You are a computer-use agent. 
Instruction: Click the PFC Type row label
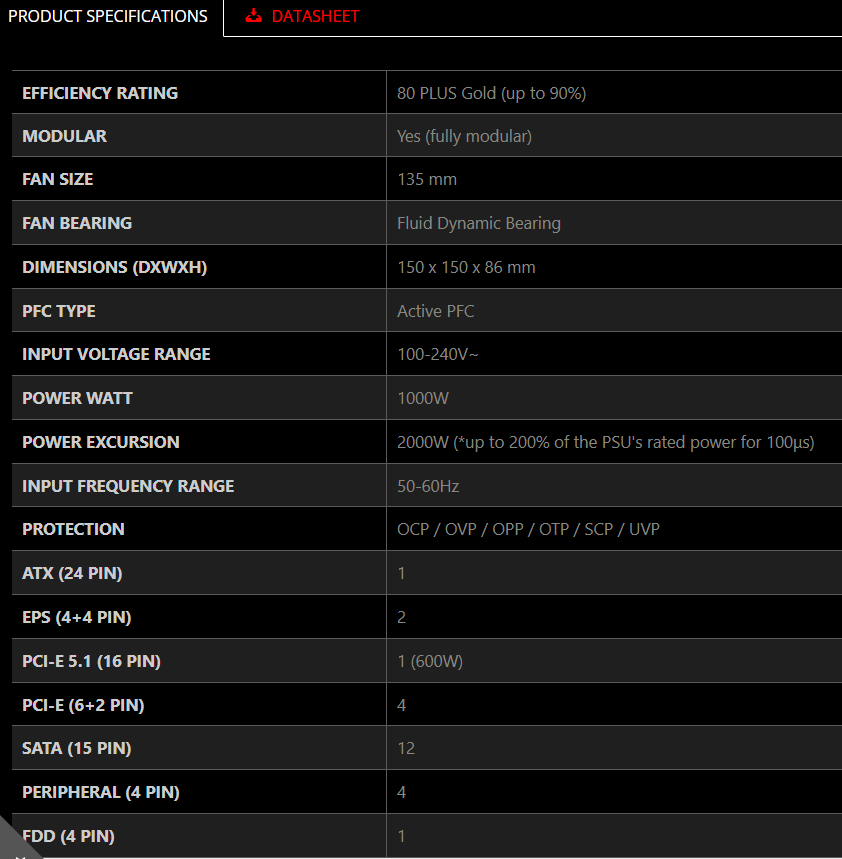coord(59,311)
